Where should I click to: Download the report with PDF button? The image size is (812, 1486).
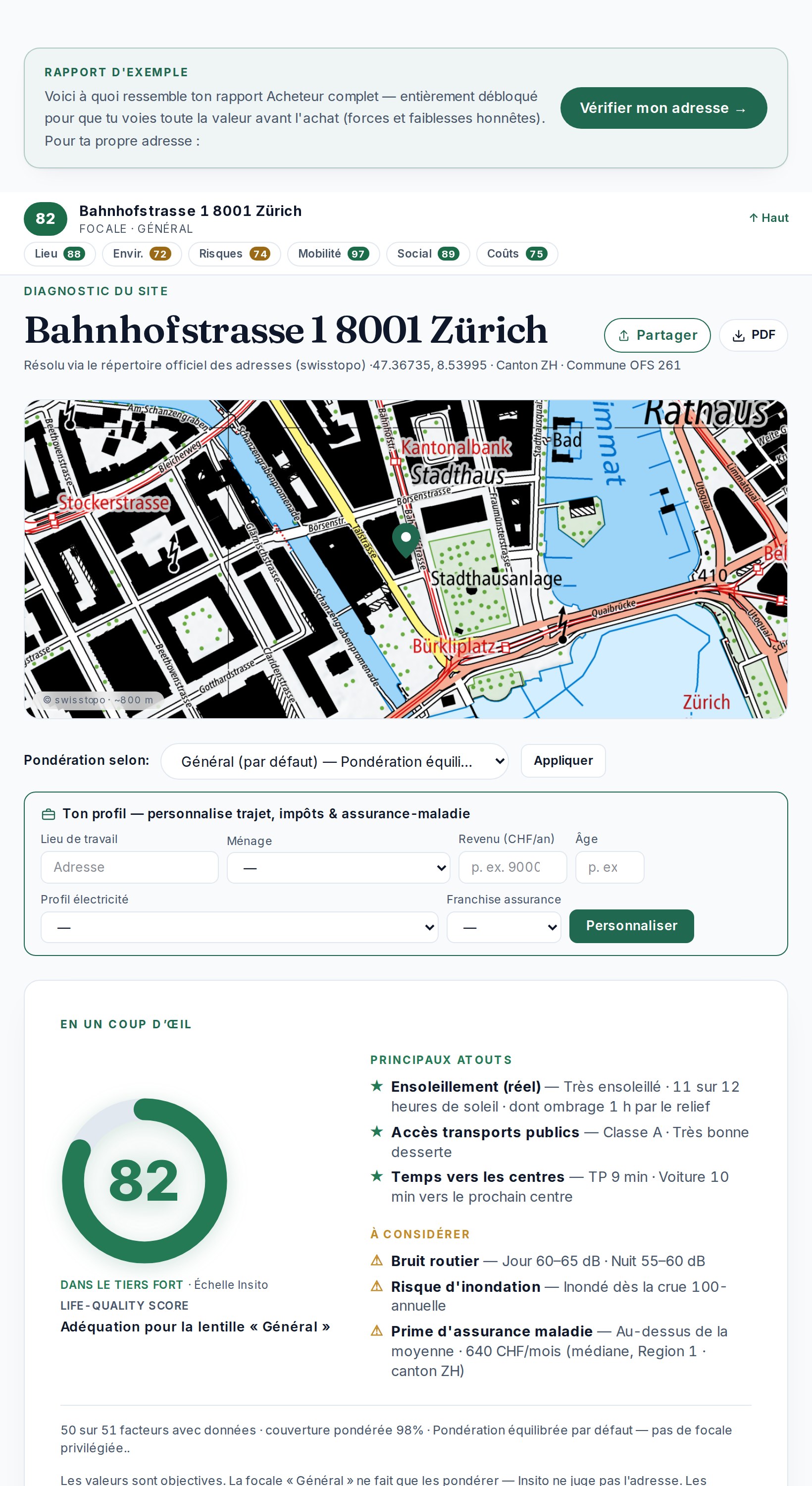pyautogui.click(x=753, y=335)
